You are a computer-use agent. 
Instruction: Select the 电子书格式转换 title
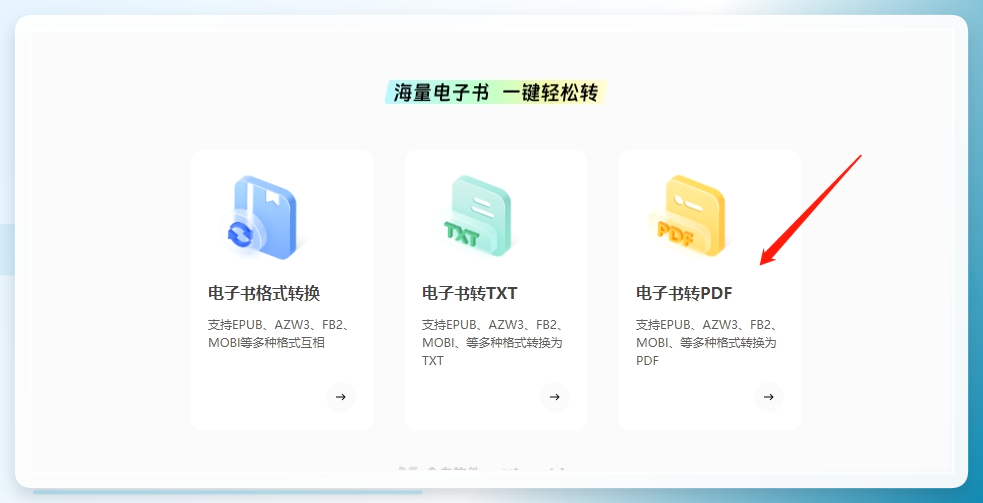coord(264,293)
